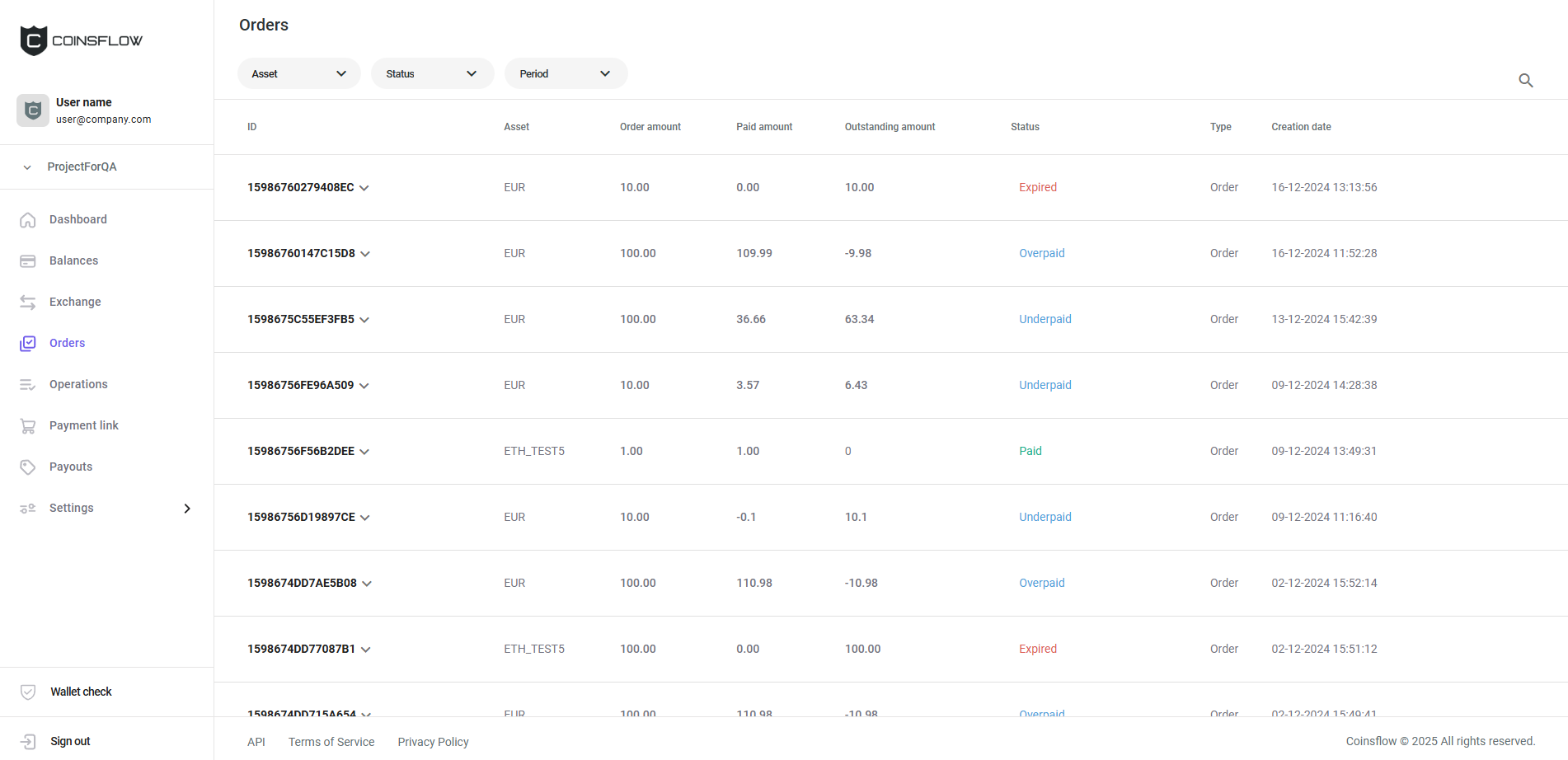Go to the Operations menu item

(78, 384)
